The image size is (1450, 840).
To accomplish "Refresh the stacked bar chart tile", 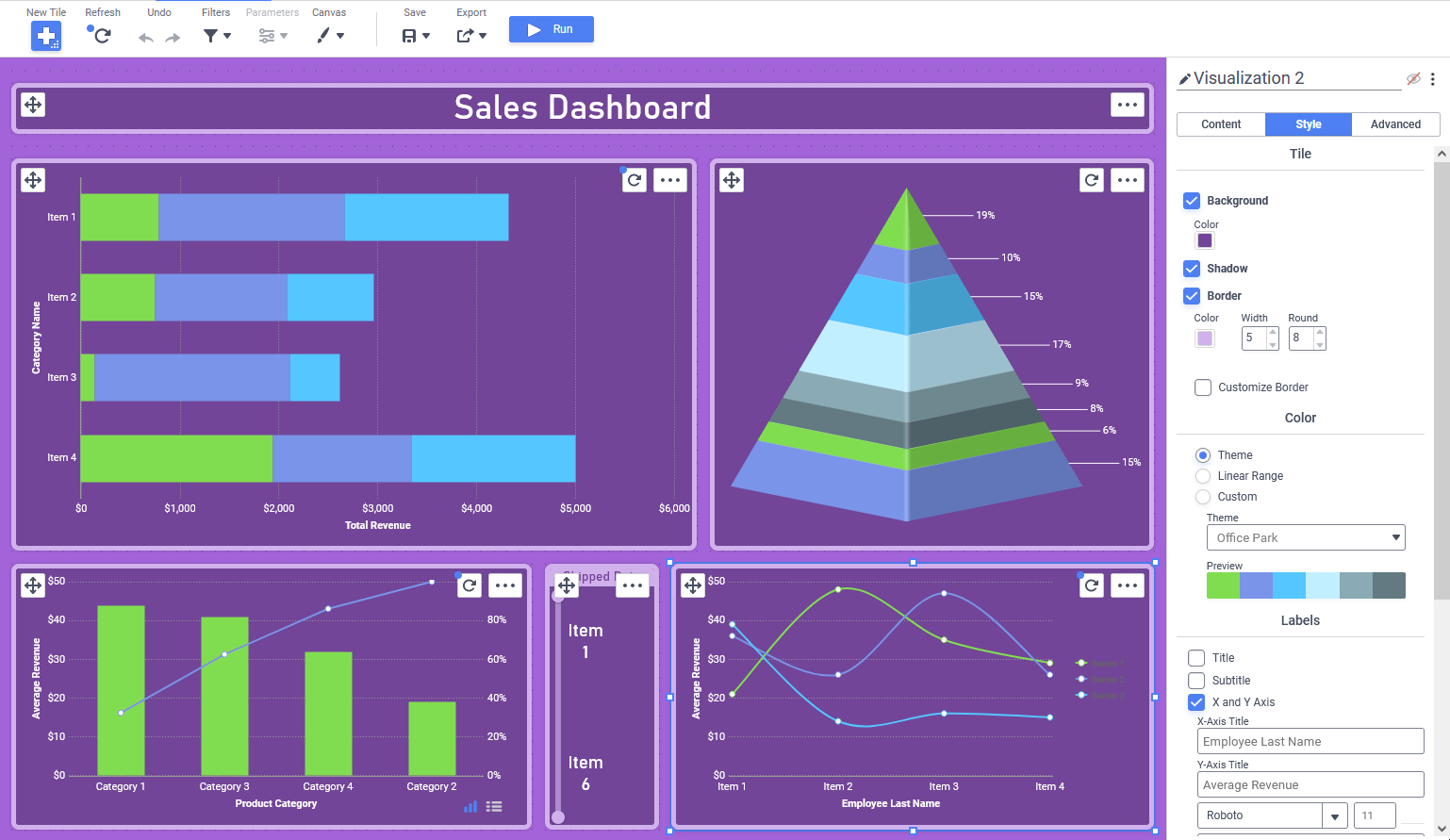I will [x=634, y=180].
